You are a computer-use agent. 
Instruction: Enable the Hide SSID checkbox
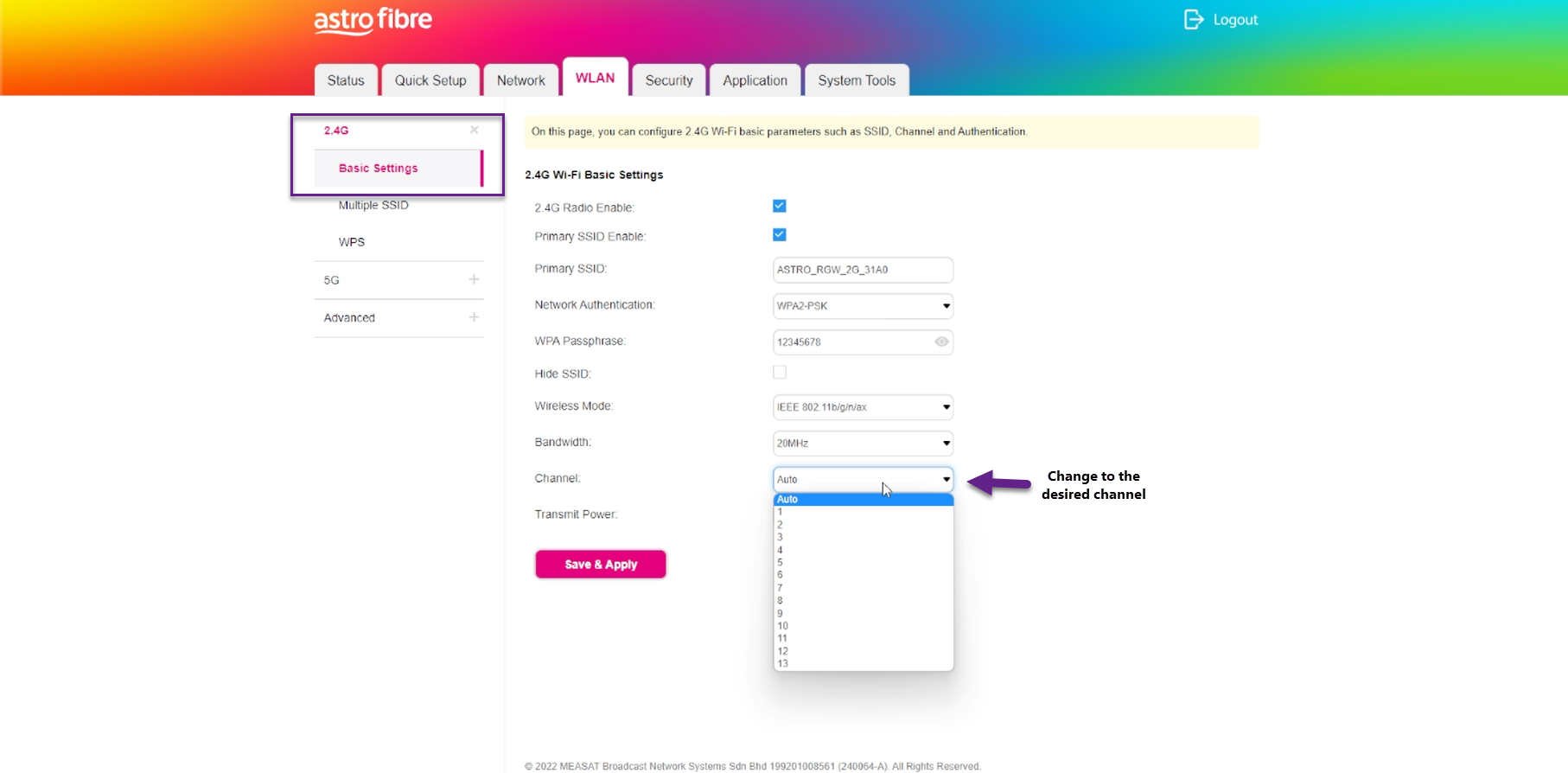click(x=779, y=373)
